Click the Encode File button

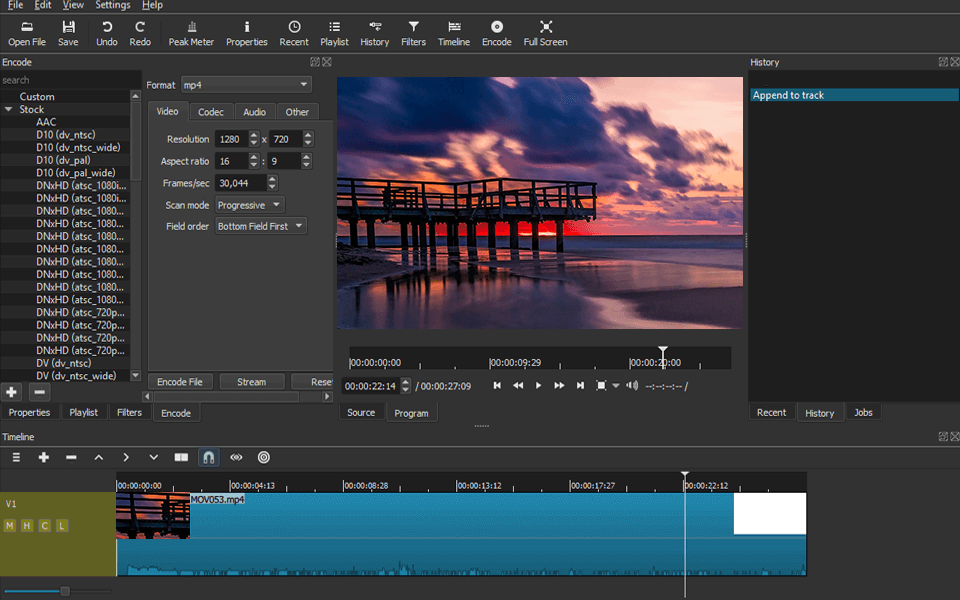coord(181,382)
